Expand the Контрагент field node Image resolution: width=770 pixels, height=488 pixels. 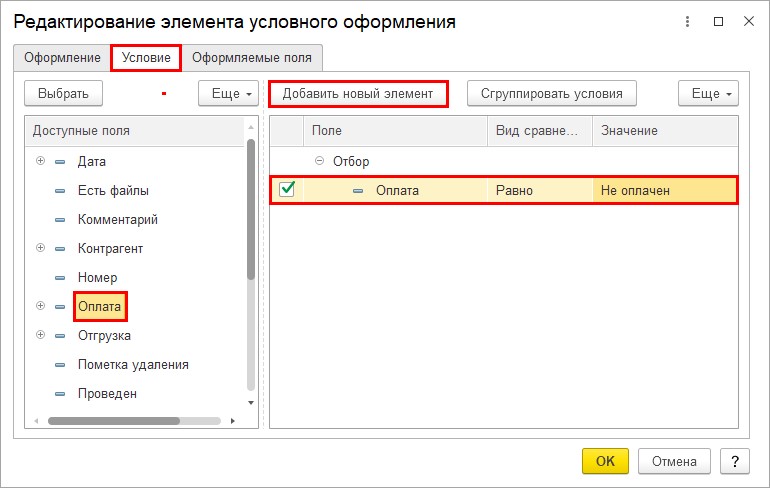(40, 248)
